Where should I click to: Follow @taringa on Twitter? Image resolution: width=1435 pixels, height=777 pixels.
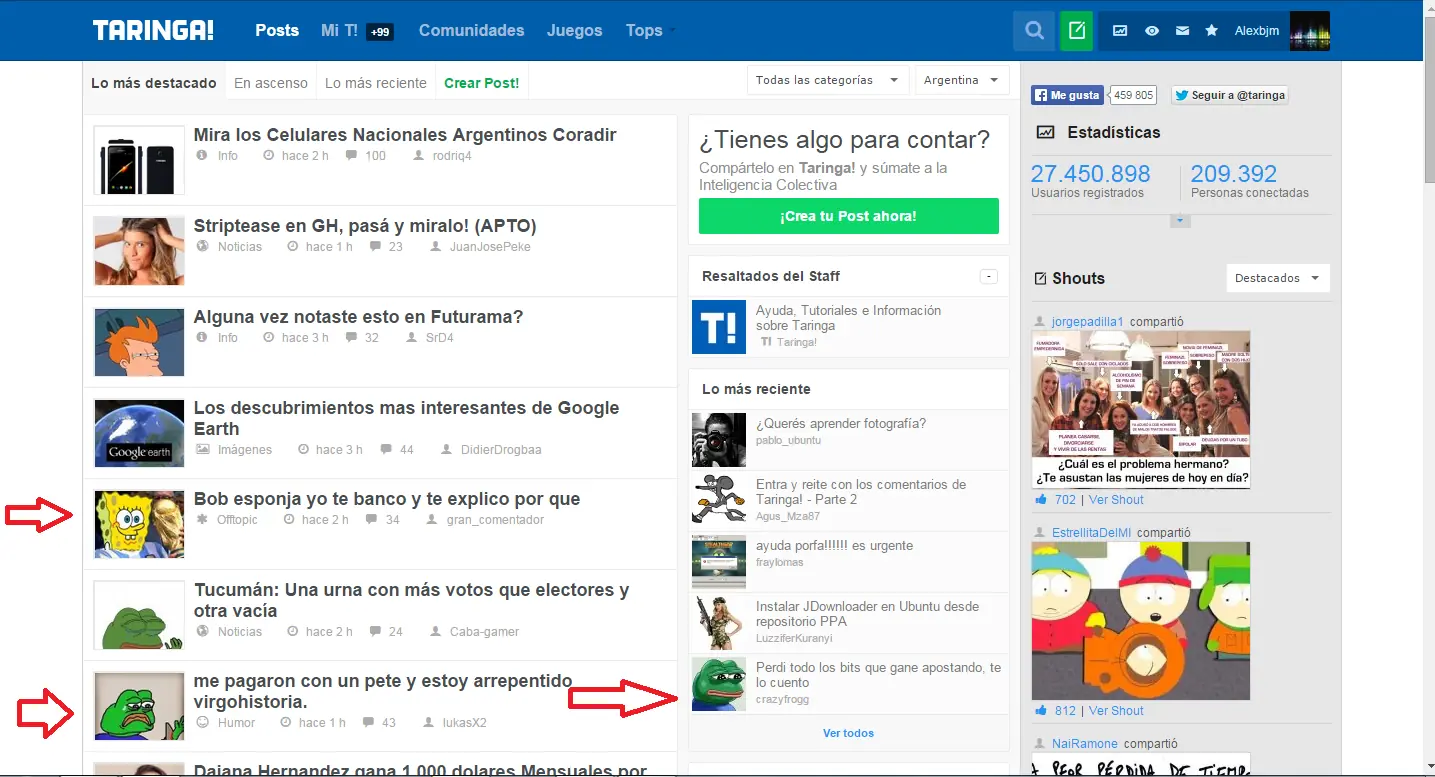[x=1230, y=95]
